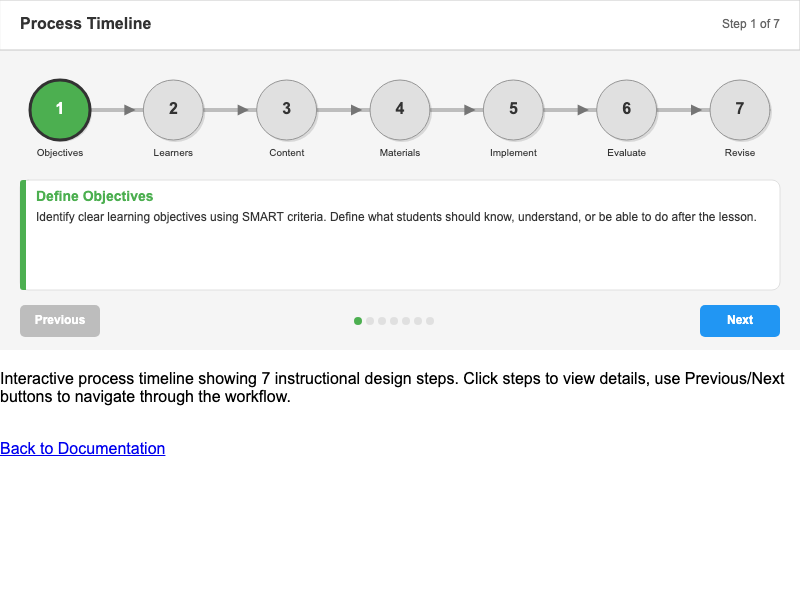Click the Objectives label under step 1
Screen dimensions: 800x600
(x=60, y=153)
